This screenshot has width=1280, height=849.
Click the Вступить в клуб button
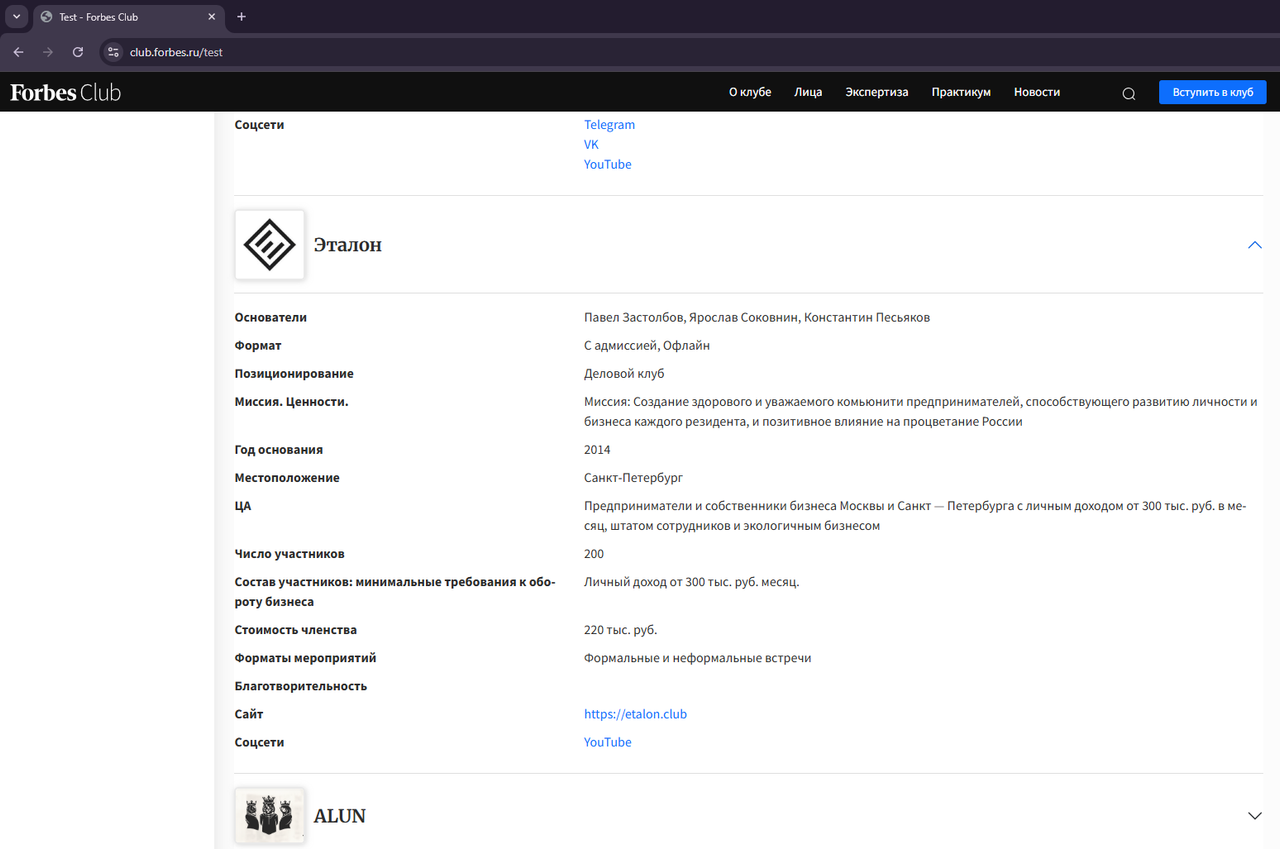click(x=1213, y=92)
